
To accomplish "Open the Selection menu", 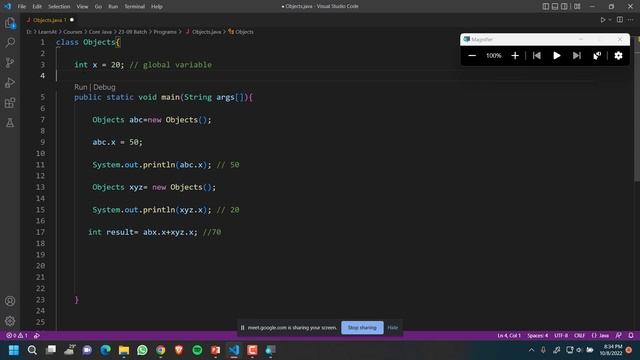I will point(59,7).
